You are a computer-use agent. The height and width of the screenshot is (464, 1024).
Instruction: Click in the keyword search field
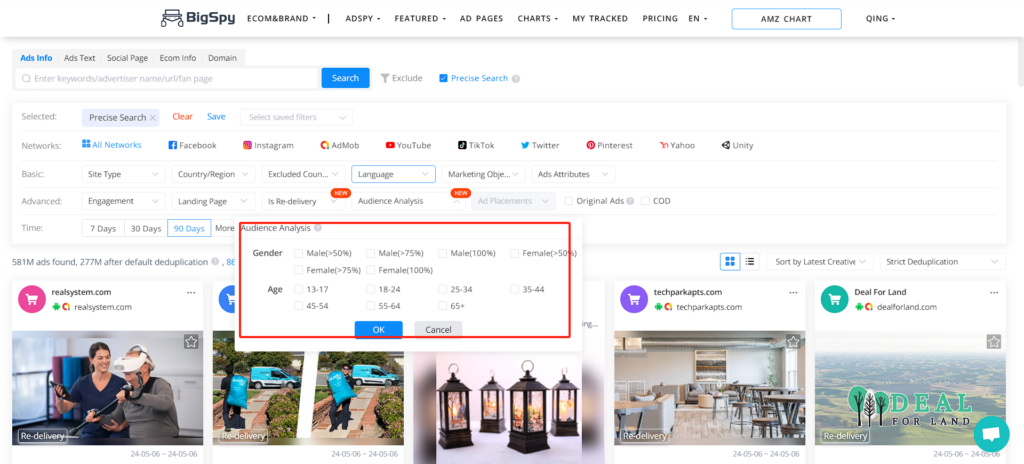[x=167, y=78]
